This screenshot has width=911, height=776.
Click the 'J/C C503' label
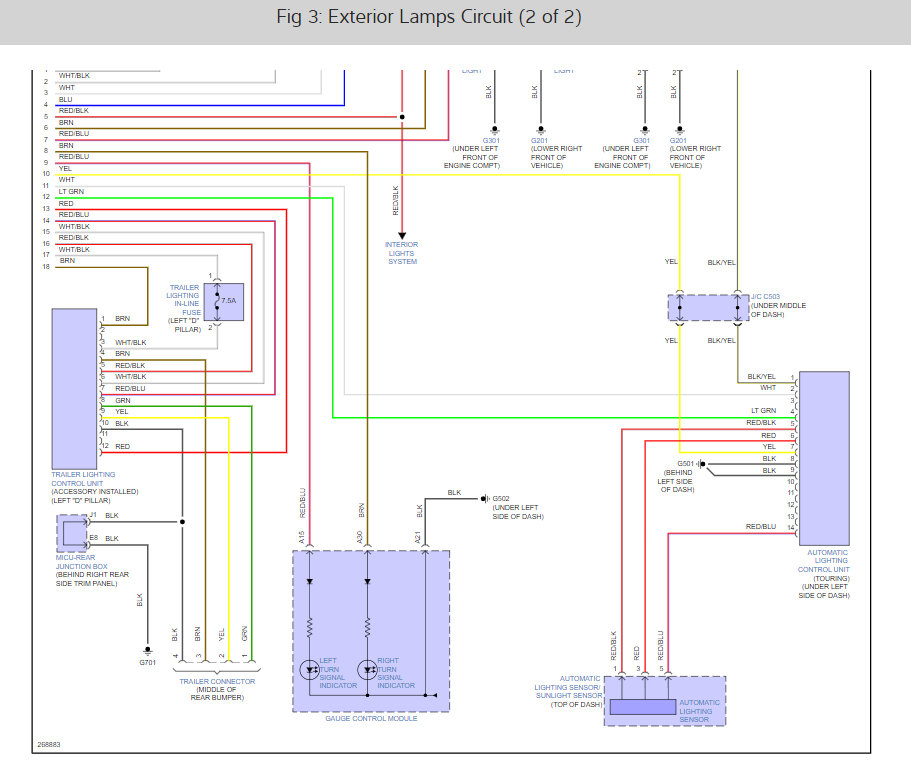click(765, 296)
